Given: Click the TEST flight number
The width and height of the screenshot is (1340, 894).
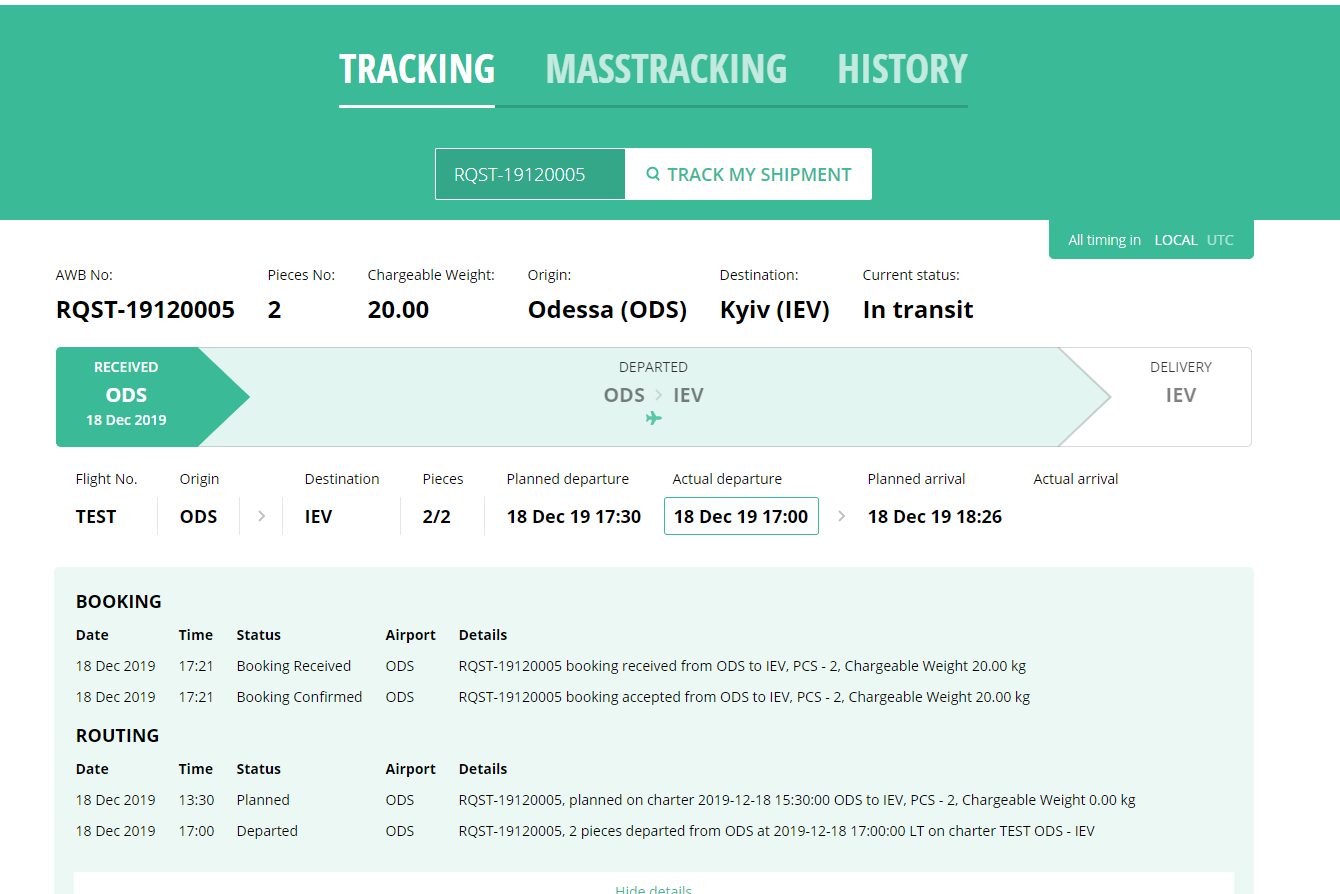Looking at the screenshot, I should pyautogui.click(x=96, y=517).
